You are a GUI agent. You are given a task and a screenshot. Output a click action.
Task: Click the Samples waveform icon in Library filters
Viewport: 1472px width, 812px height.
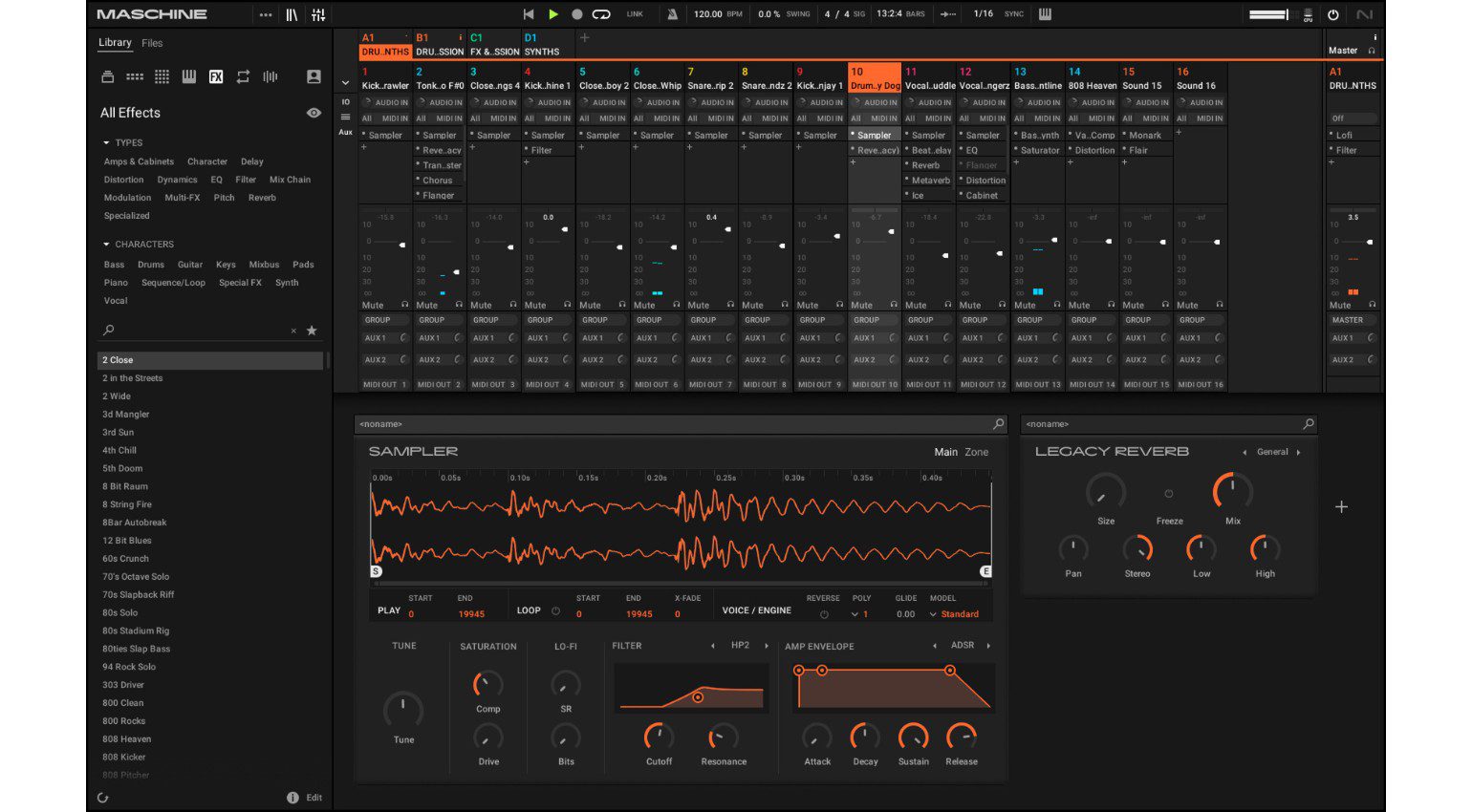[x=271, y=76]
